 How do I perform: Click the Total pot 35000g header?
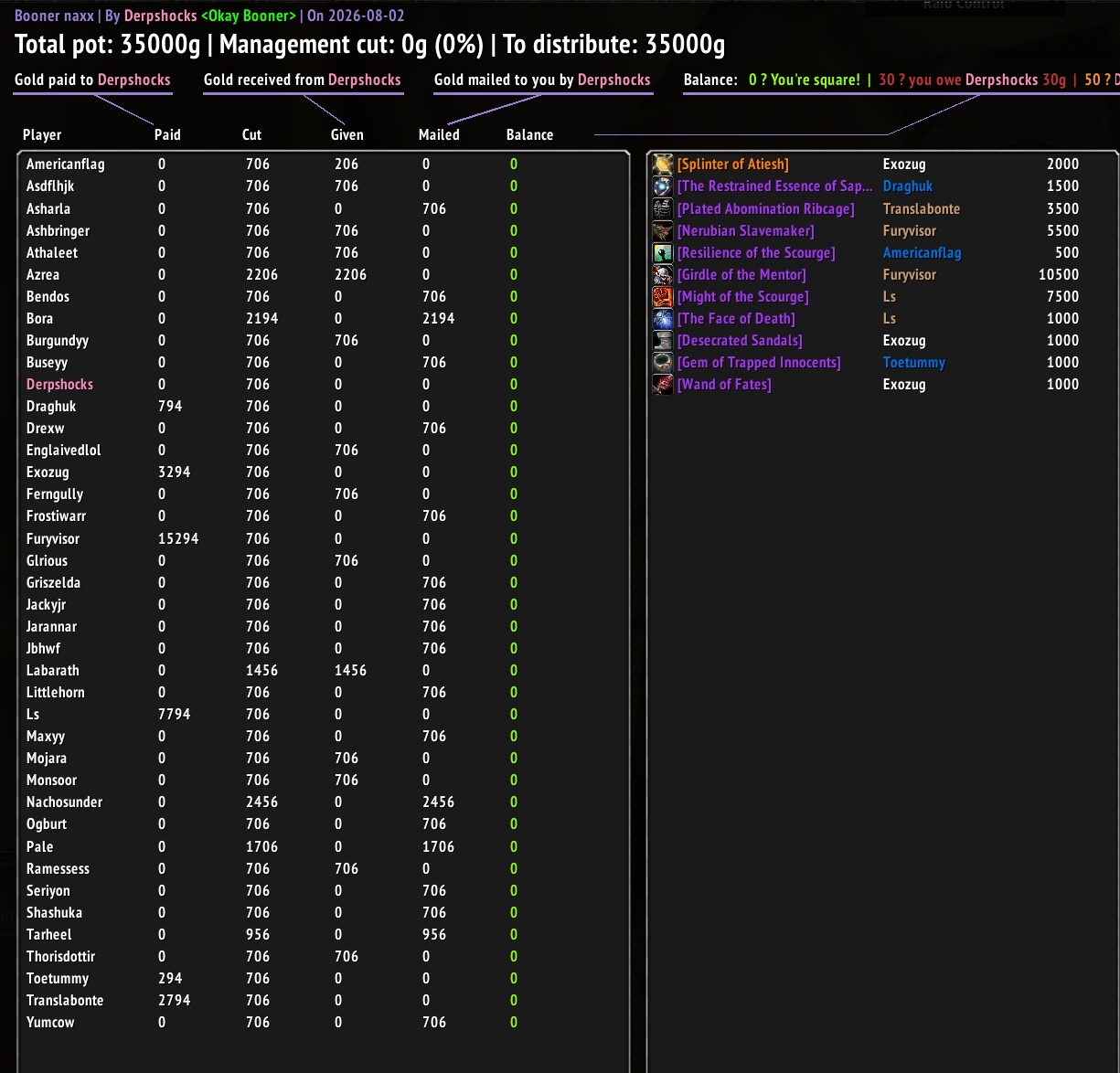[107, 45]
